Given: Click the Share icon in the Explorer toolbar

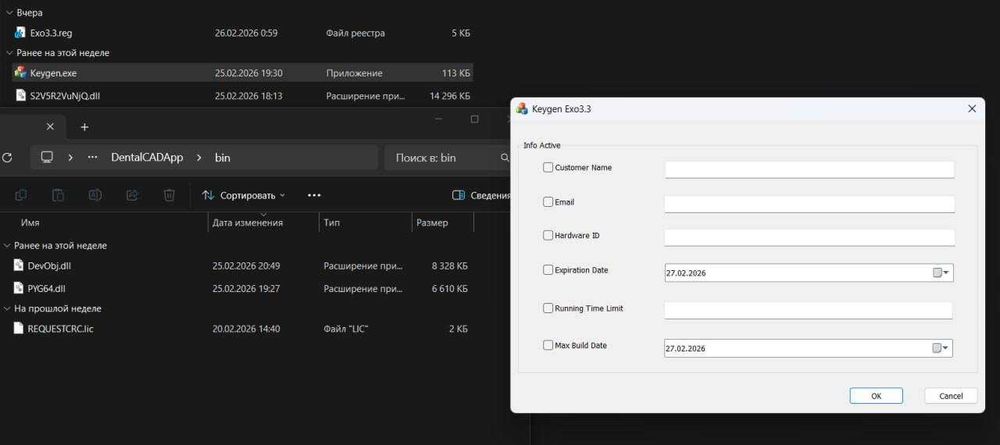Looking at the screenshot, I should tap(132, 195).
